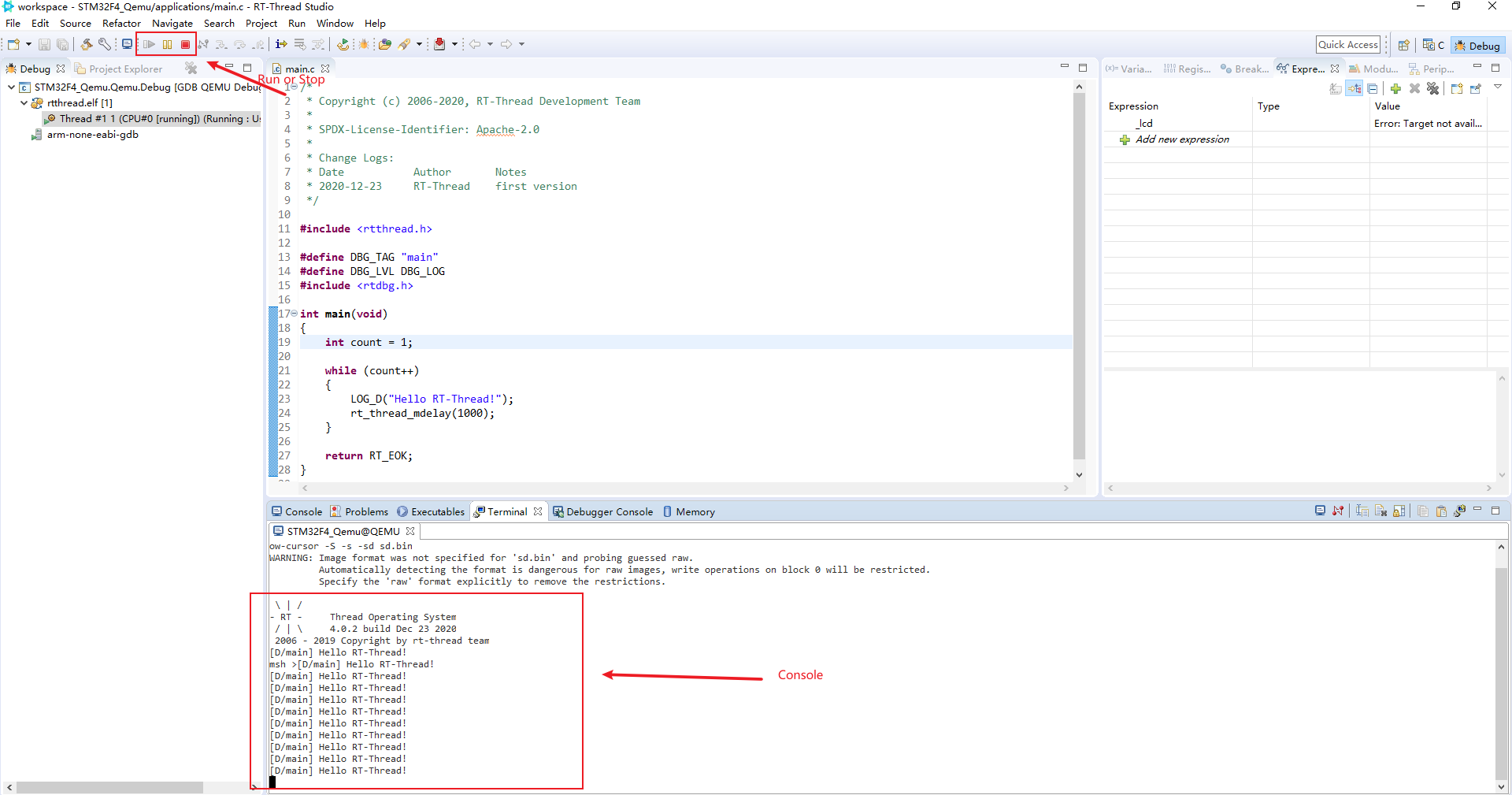Click the Back navigation arrow
This screenshot has width=1512, height=795.
(475, 44)
